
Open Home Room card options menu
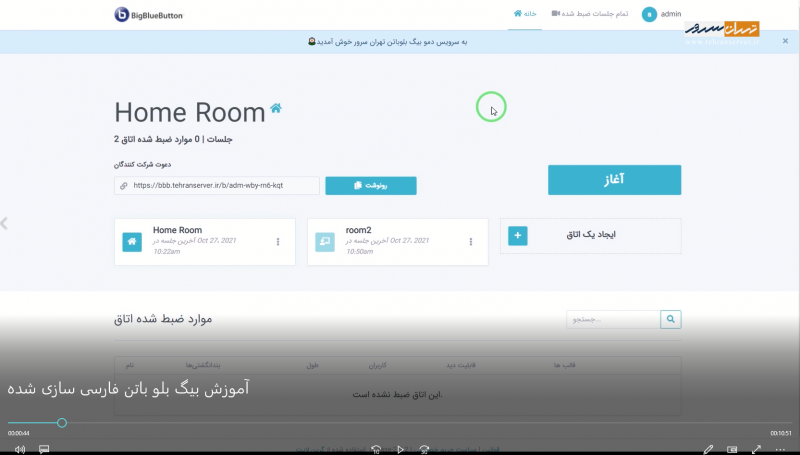tap(278, 242)
